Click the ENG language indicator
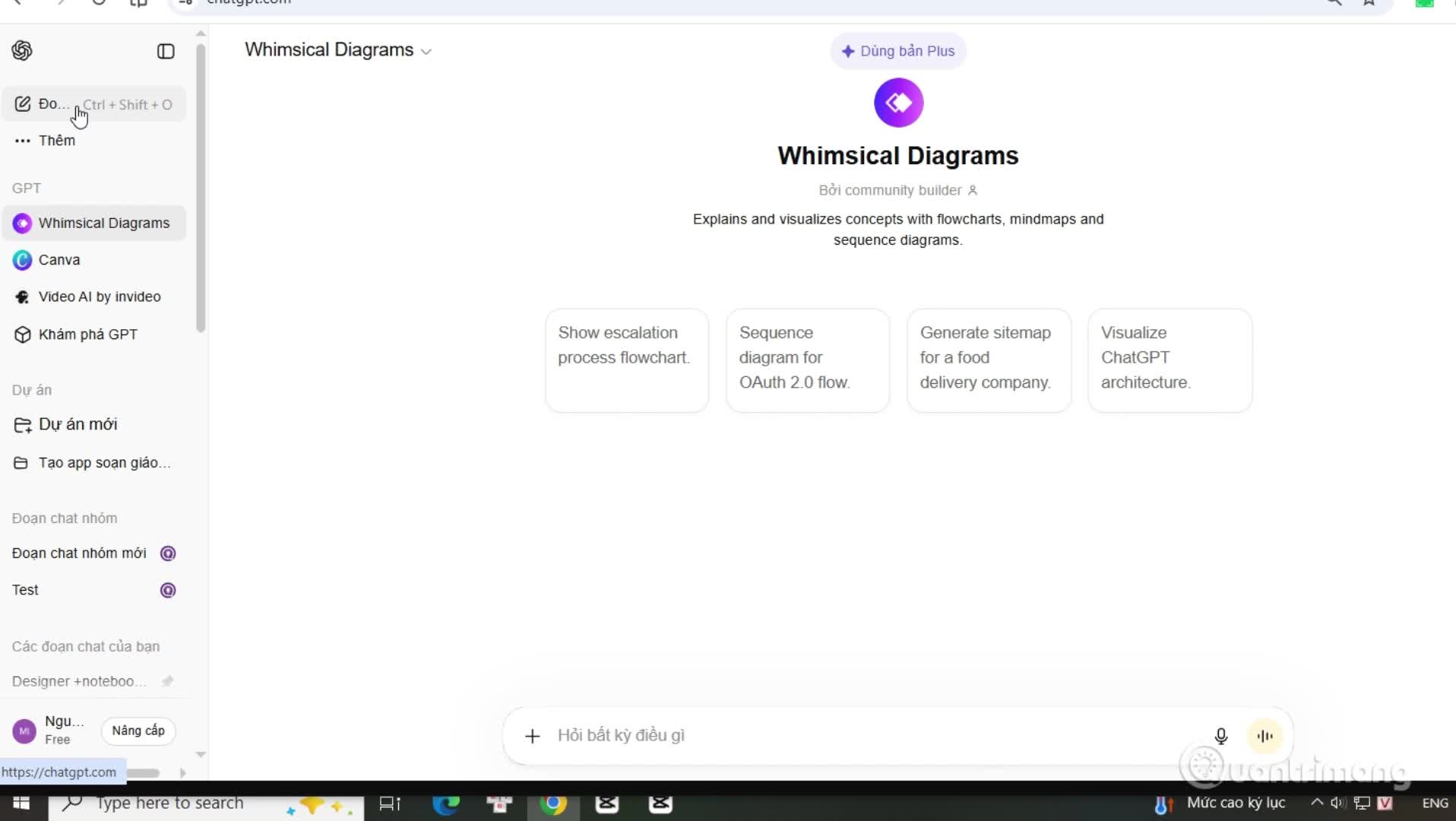Viewport: 1456px width, 821px height. pos(1435,804)
